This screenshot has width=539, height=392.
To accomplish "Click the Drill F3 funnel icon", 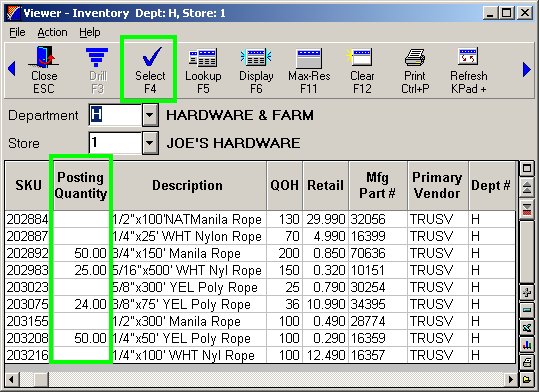I will [97, 57].
